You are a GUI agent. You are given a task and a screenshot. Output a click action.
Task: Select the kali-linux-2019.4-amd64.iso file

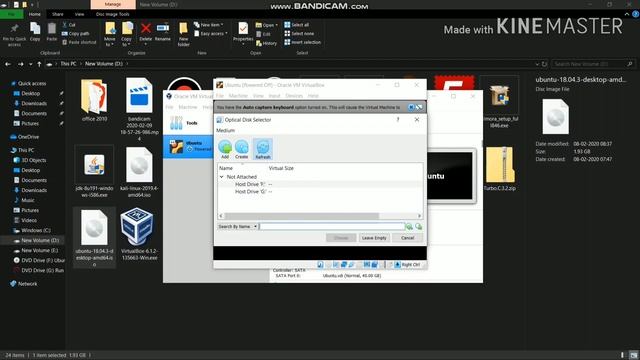tap(139, 172)
